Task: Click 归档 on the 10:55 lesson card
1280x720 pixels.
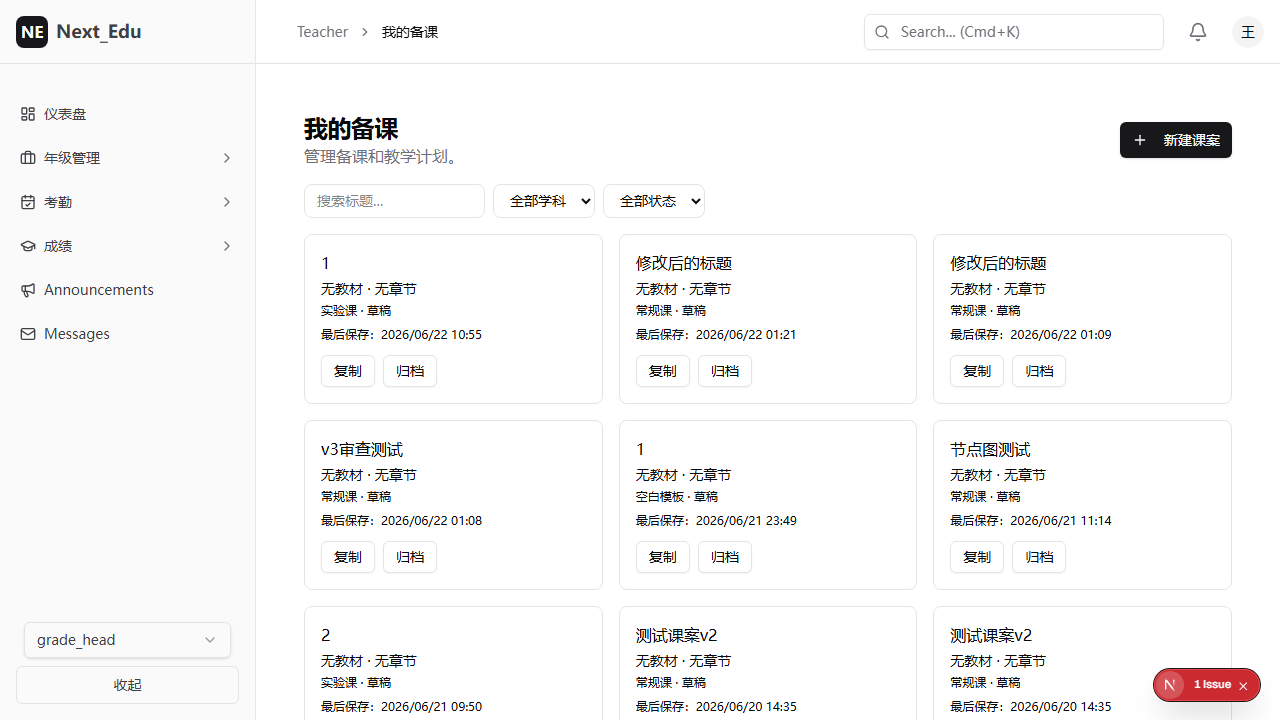Action: pos(410,371)
